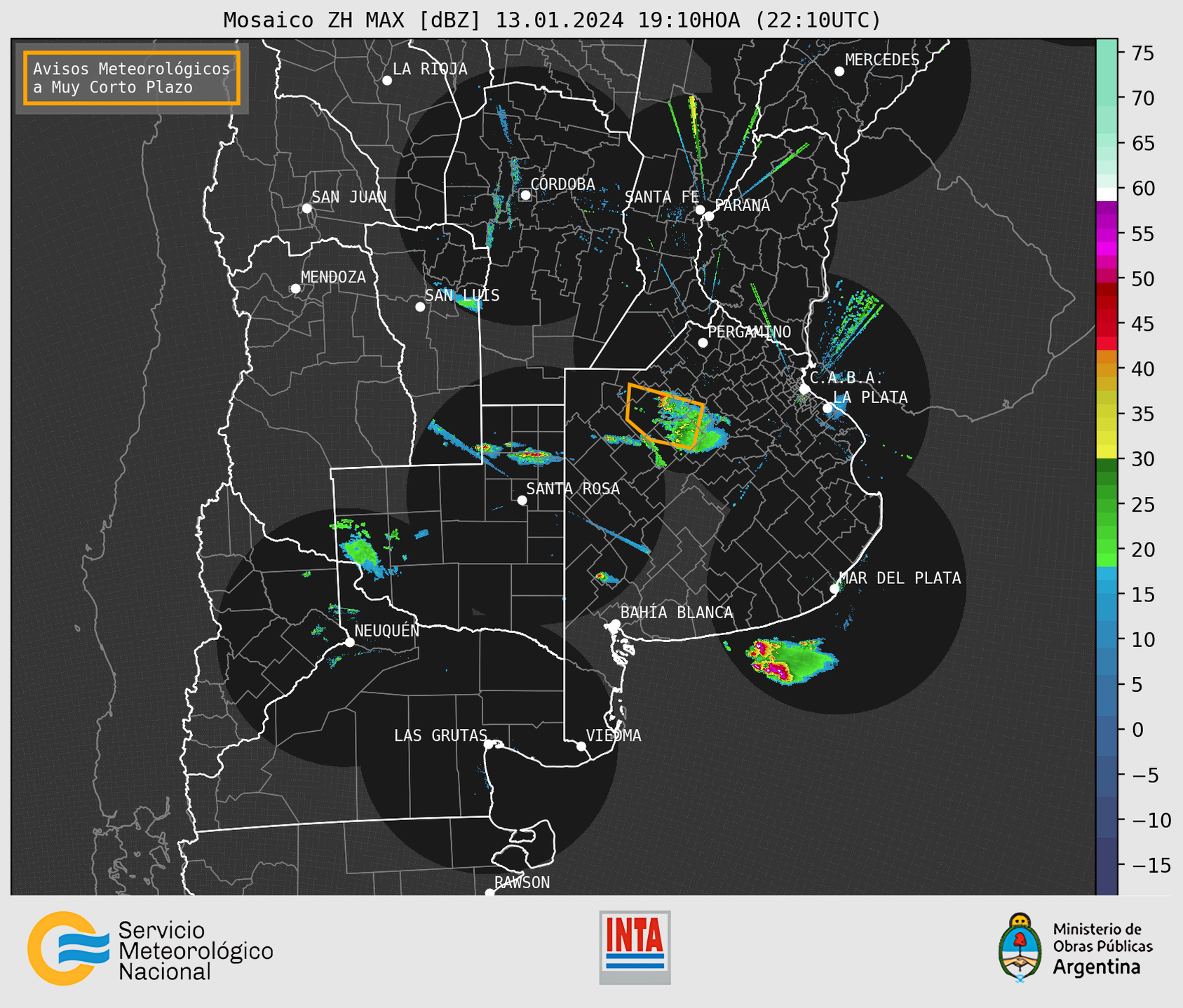This screenshot has width=1183, height=1008.
Task: Click the dark -15 dBZ color band
Action: click(x=1107, y=865)
